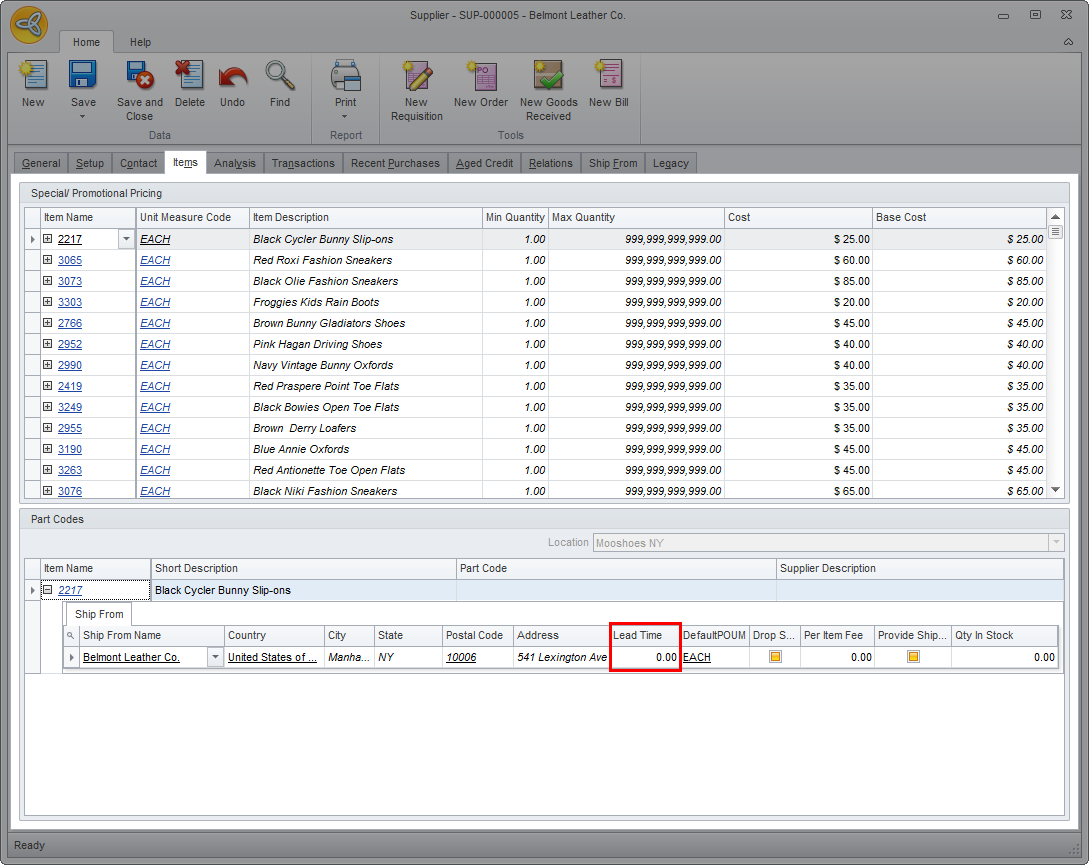Click the Save icon in ribbon
Image resolution: width=1089 pixels, height=865 pixels.
coord(83,76)
